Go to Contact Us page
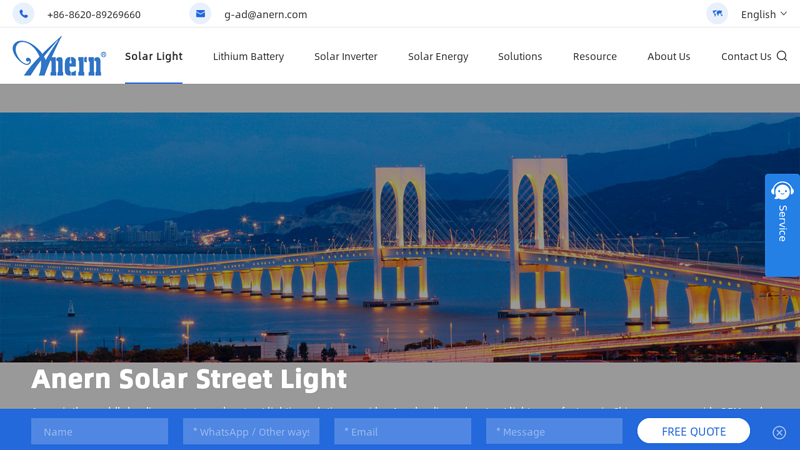This screenshot has height=450, width=800. pyautogui.click(x=746, y=56)
